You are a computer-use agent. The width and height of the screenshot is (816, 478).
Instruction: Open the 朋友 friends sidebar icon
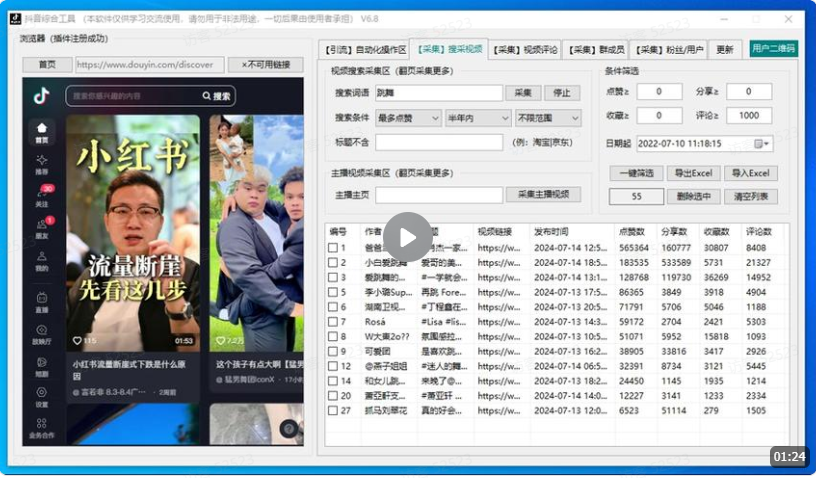point(42,227)
